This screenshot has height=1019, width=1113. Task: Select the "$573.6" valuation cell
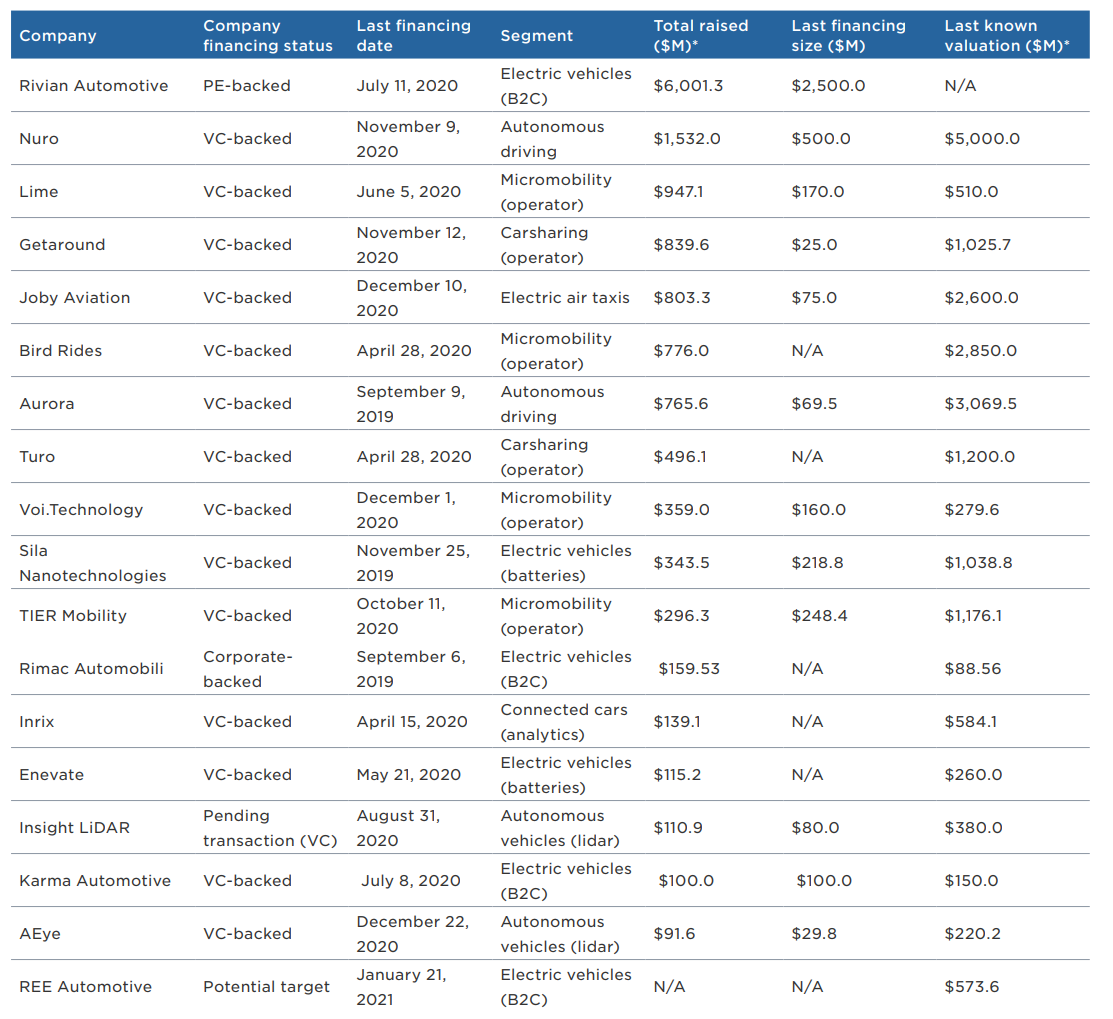tap(971, 986)
